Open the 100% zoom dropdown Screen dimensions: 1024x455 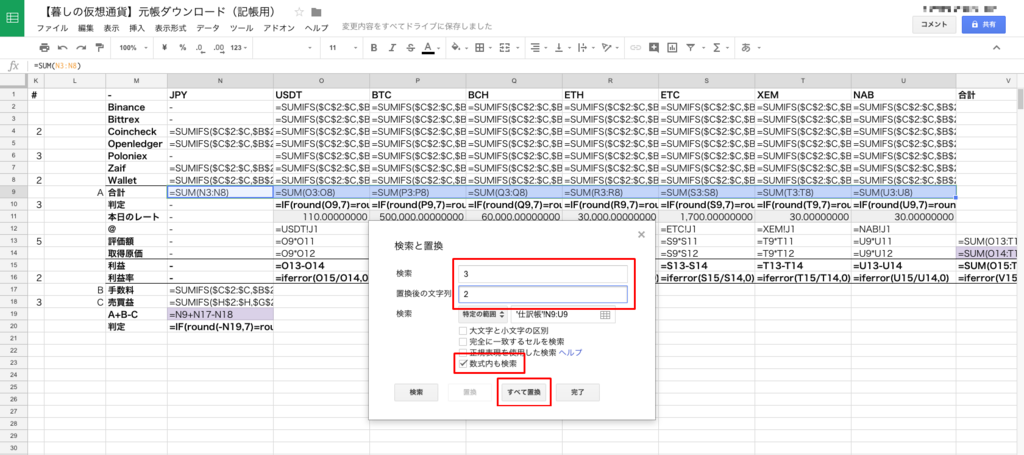[133, 48]
